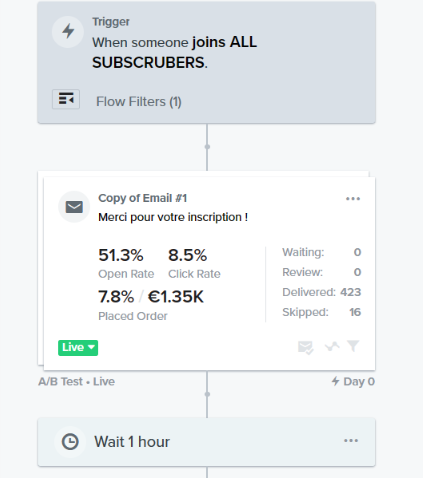Click the email envelope icon
The height and width of the screenshot is (478, 423).
[74, 207]
